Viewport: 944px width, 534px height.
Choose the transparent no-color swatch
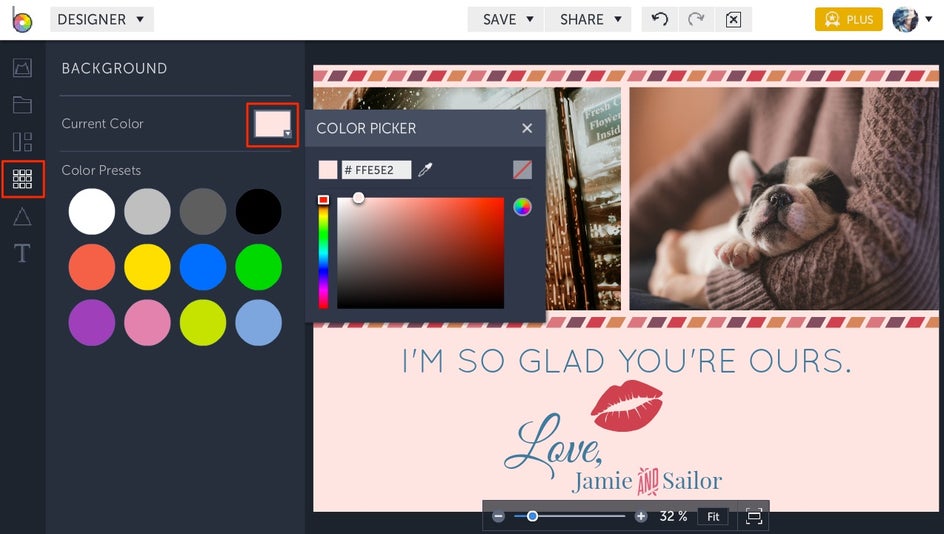pyautogui.click(x=522, y=170)
